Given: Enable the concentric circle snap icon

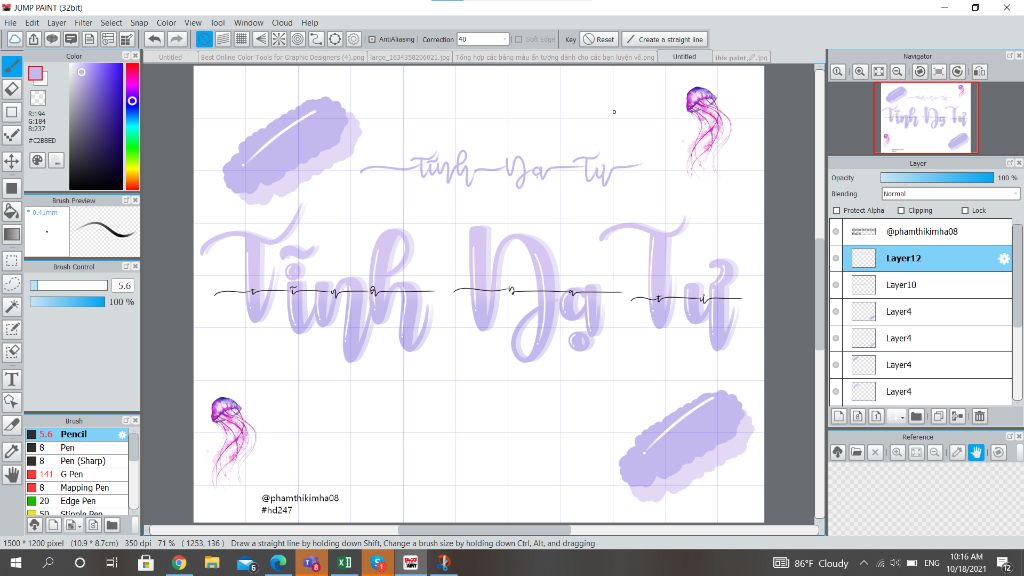Looking at the screenshot, I should (298, 39).
